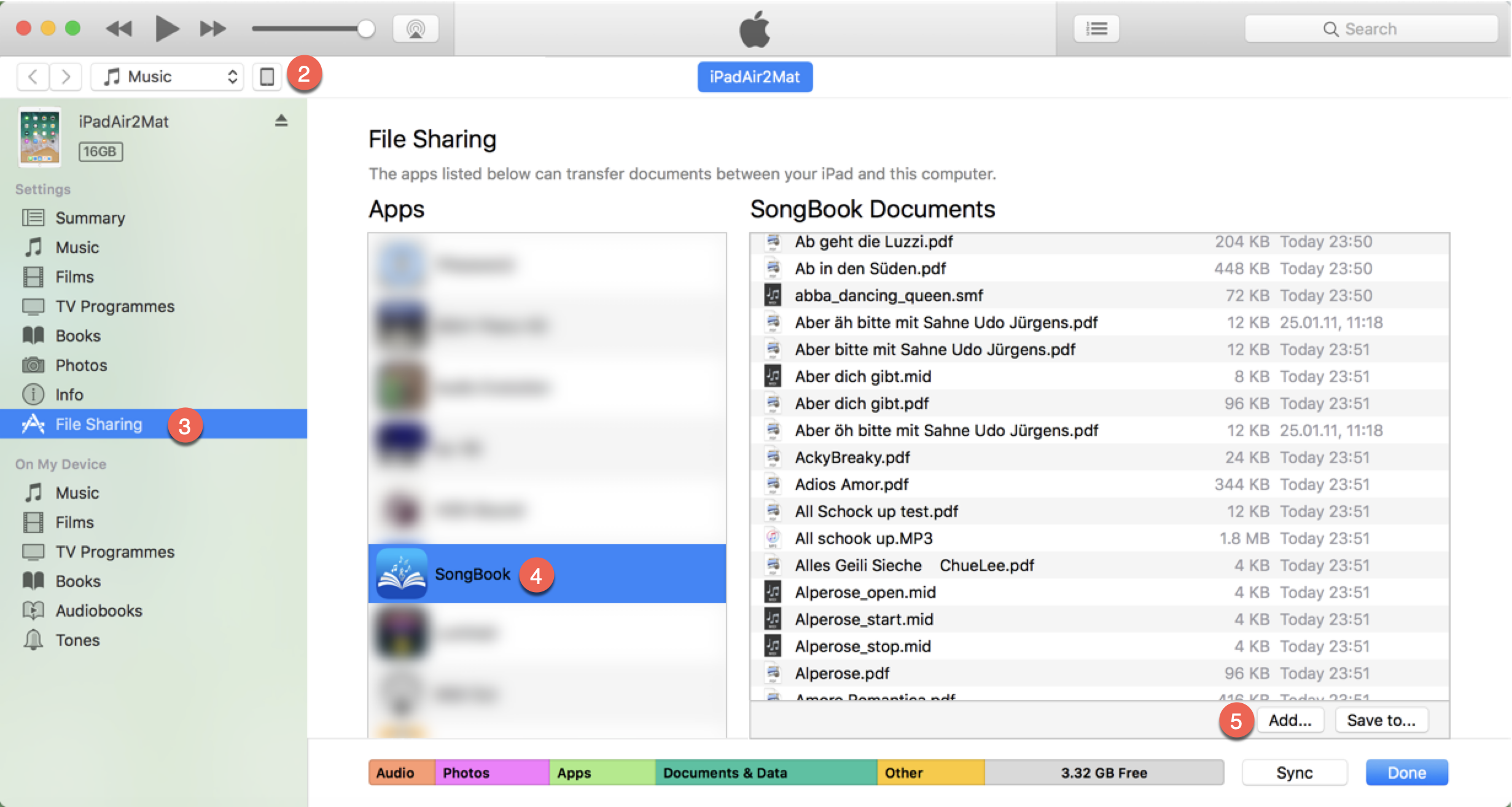Rewind to previous track
The height and width of the screenshot is (807, 1512).
pyautogui.click(x=119, y=29)
